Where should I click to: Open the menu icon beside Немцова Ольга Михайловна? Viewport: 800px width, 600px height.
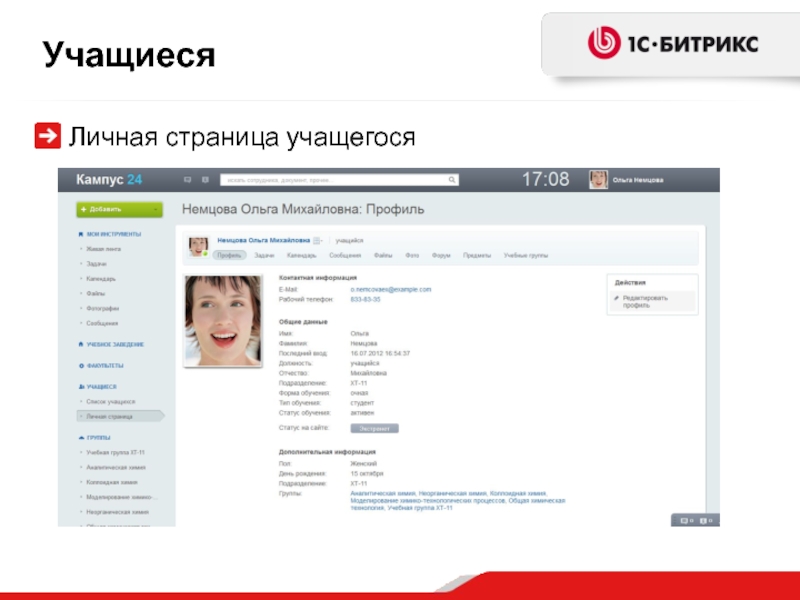point(317,240)
